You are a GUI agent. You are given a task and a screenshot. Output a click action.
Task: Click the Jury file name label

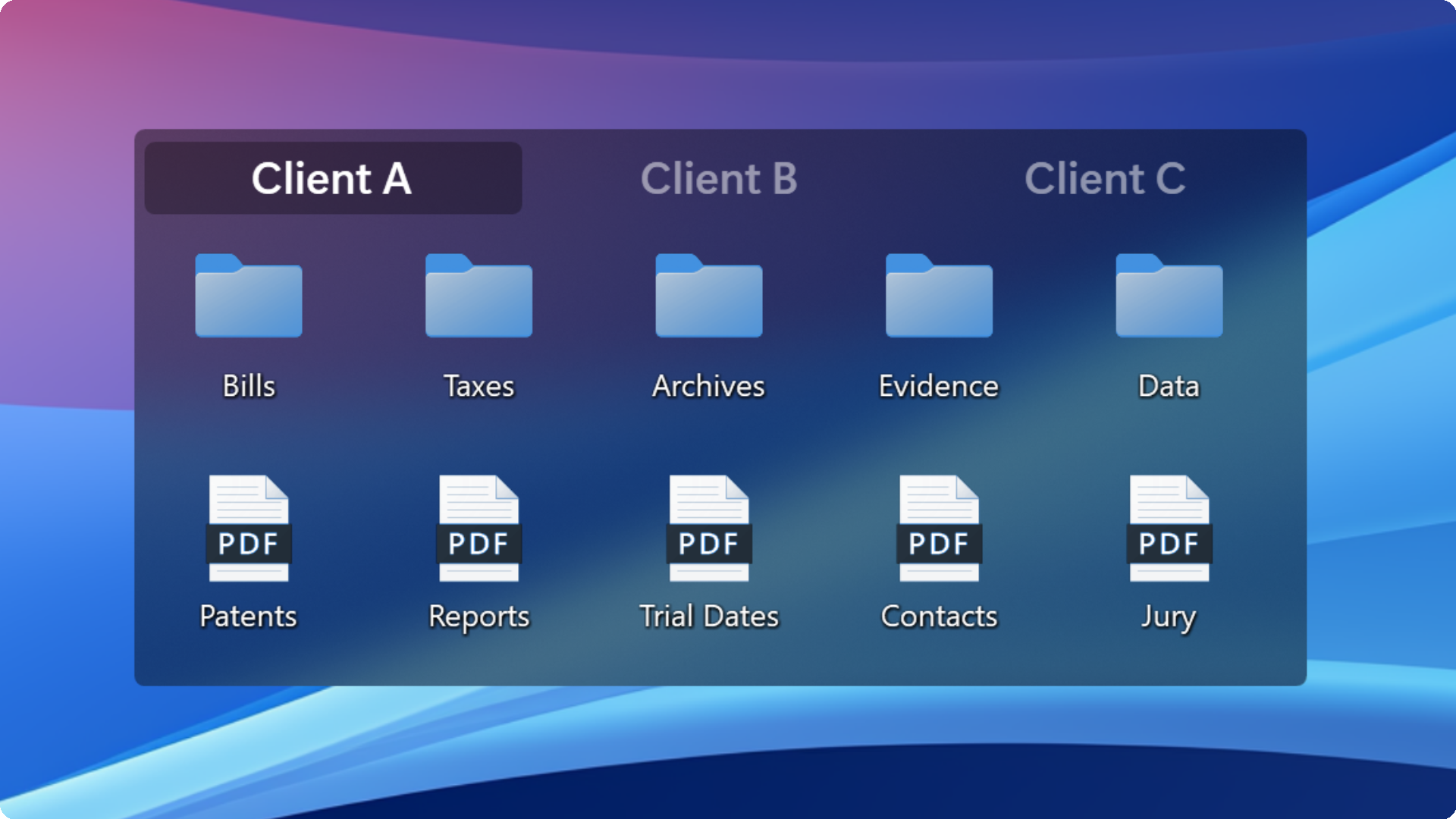1169,618
